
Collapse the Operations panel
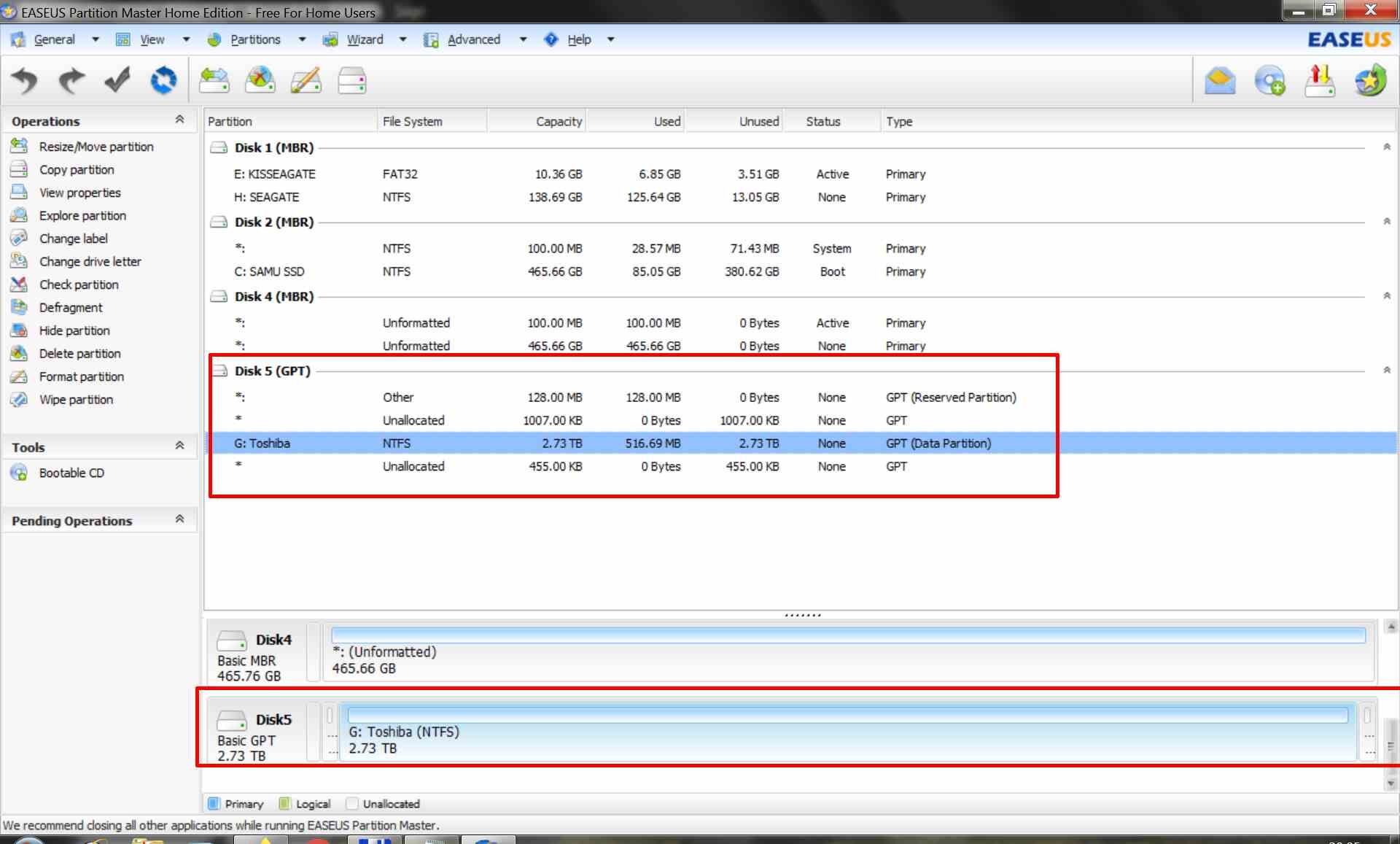[179, 120]
